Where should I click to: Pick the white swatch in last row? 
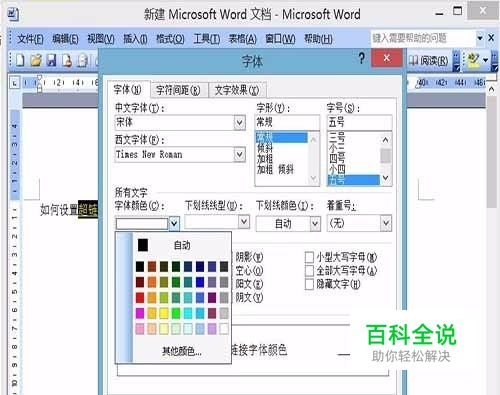(x=224, y=329)
